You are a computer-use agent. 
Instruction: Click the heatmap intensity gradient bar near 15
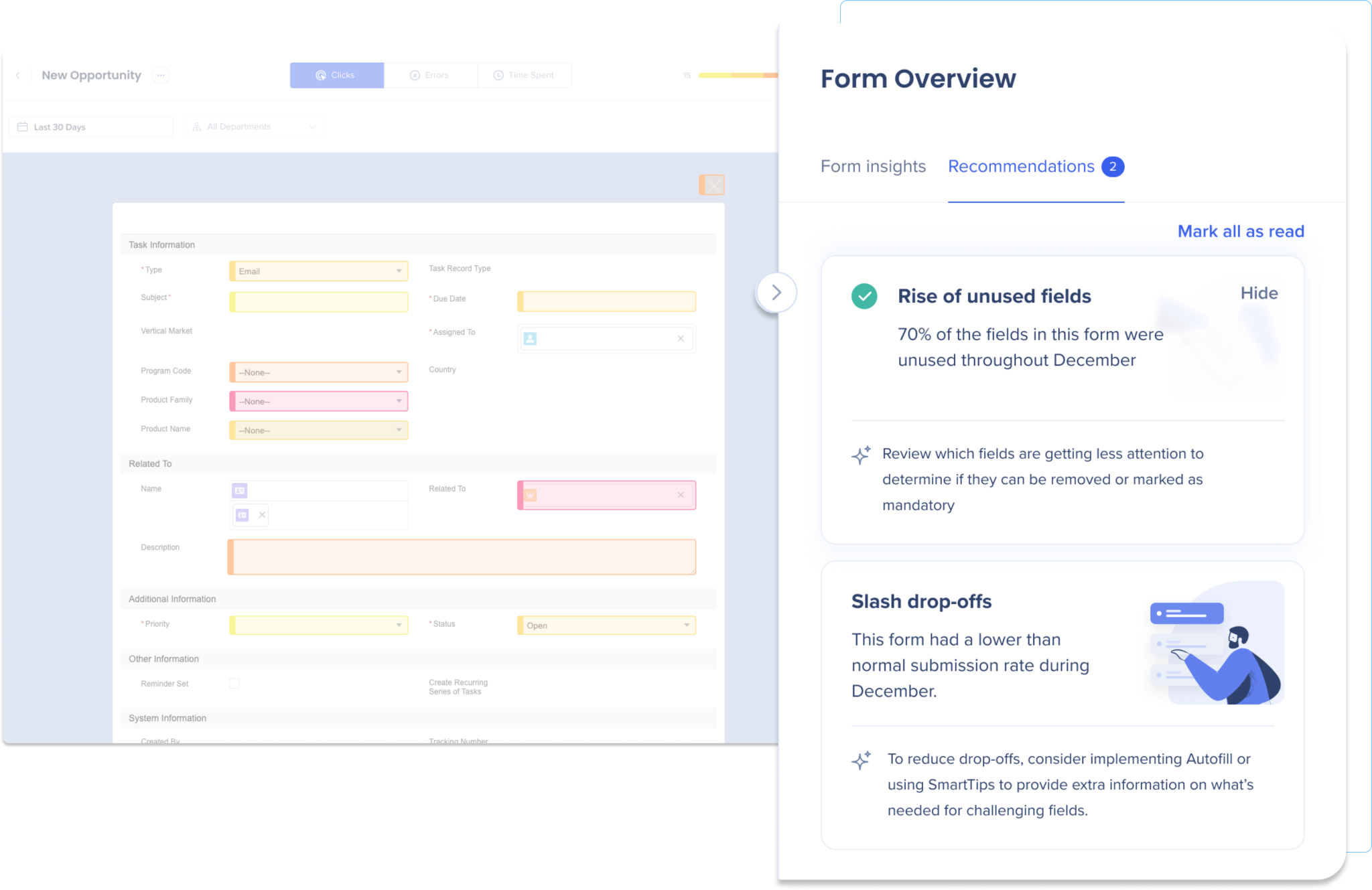pos(737,75)
